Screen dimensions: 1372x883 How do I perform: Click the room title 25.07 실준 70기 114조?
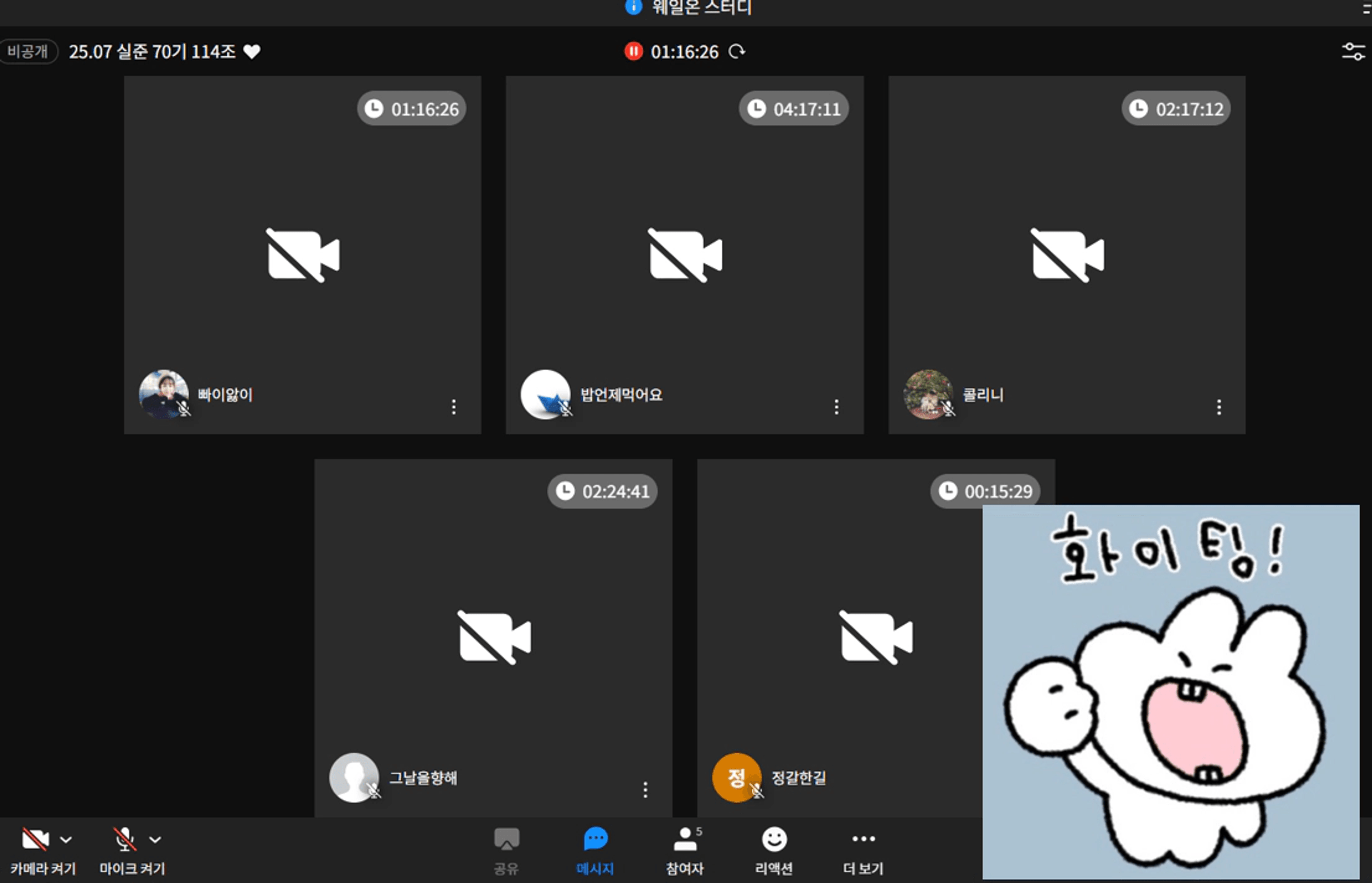[x=153, y=51]
